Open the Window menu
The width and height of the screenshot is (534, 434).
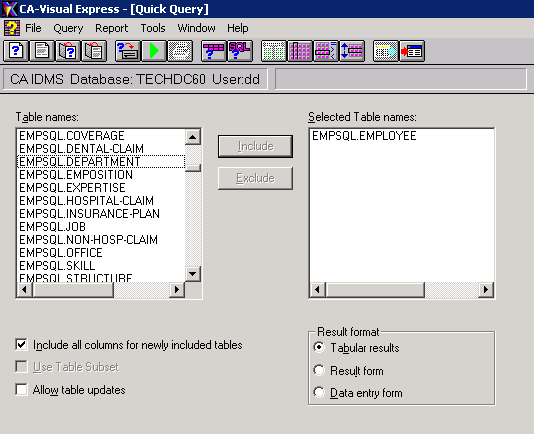(x=196, y=28)
